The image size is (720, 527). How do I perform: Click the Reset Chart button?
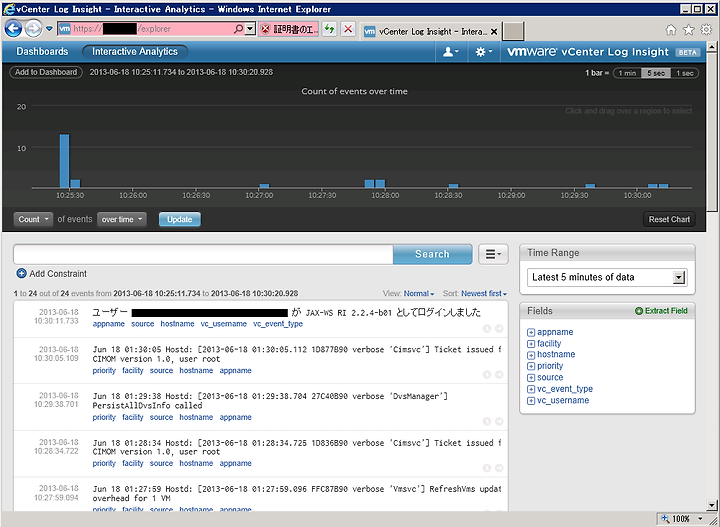pos(669,219)
